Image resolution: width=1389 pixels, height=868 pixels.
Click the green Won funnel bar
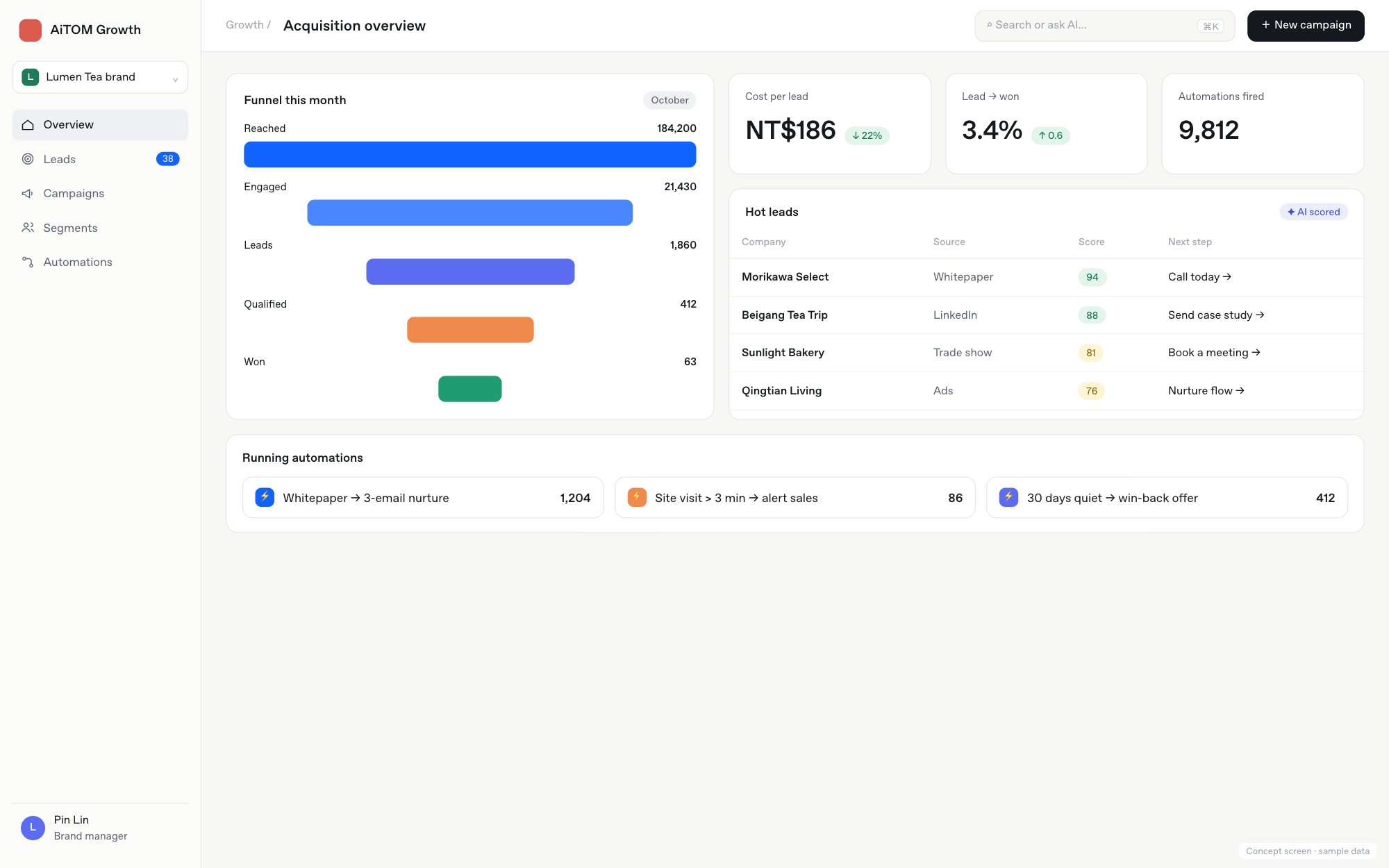pyautogui.click(x=469, y=389)
